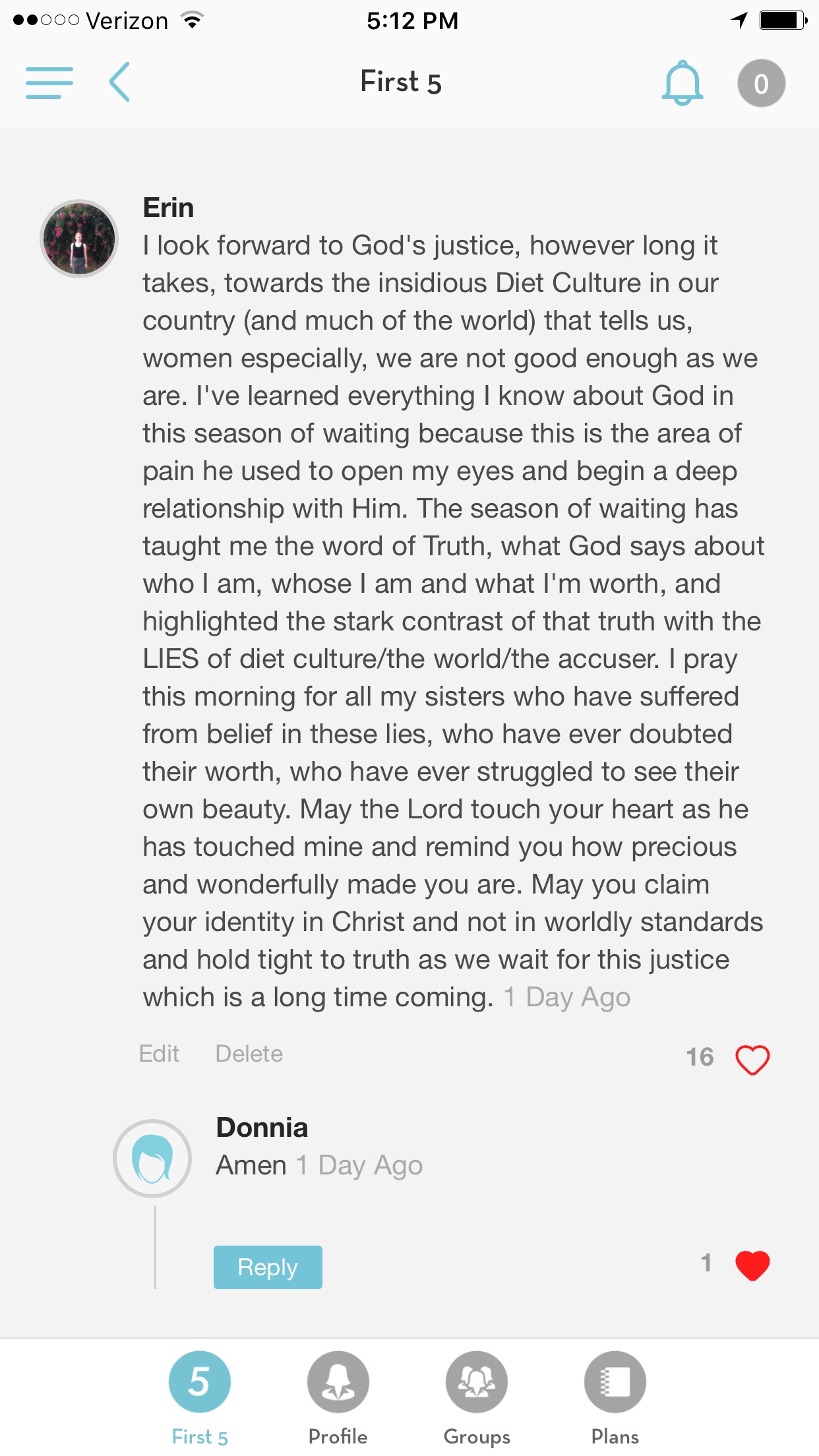Viewport: 819px width, 1456px height.
Task: Go back using the left chevron
Action: pos(119,82)
